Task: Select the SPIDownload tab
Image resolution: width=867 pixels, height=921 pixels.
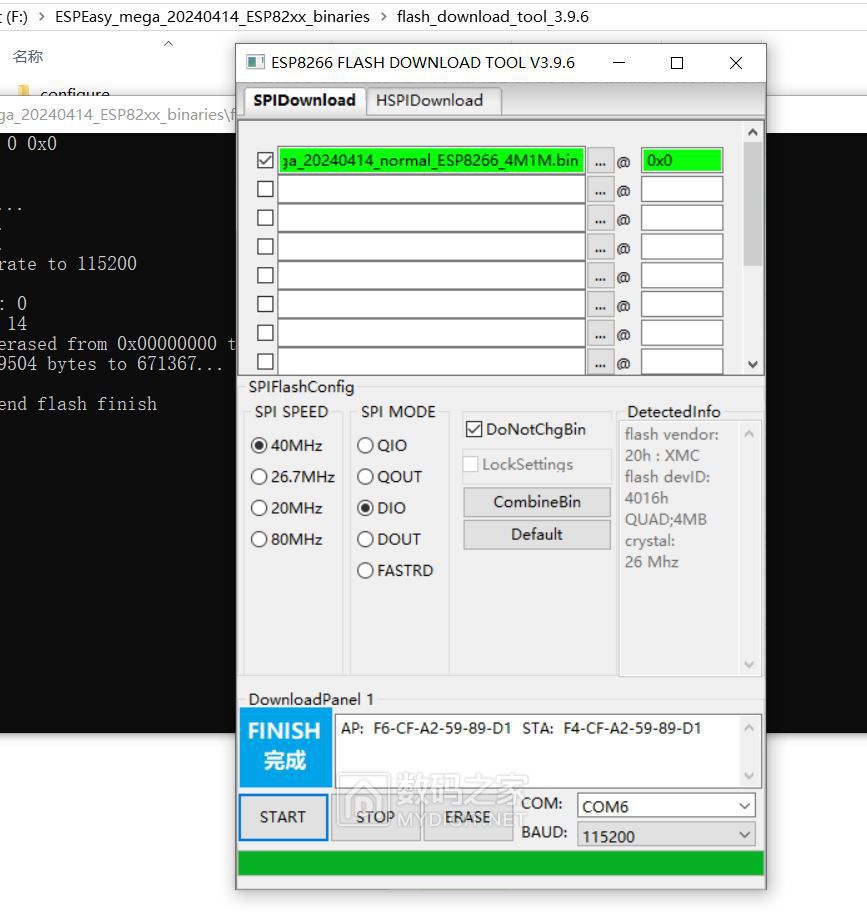Action: (304, 100)
